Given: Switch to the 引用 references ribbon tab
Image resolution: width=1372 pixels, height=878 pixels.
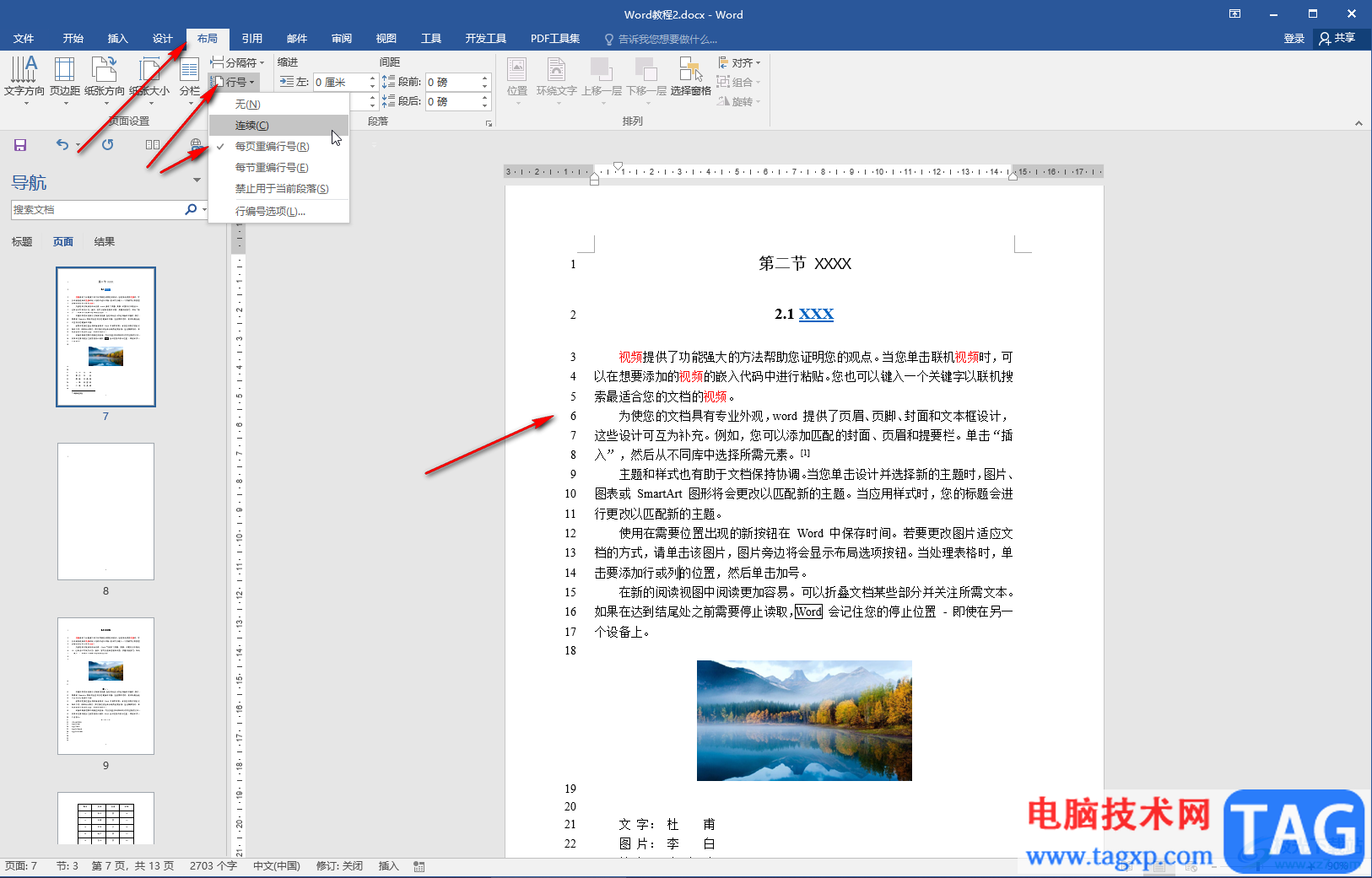Looking at the screenshot, I should pyautogui.click(x=252, y=39).
